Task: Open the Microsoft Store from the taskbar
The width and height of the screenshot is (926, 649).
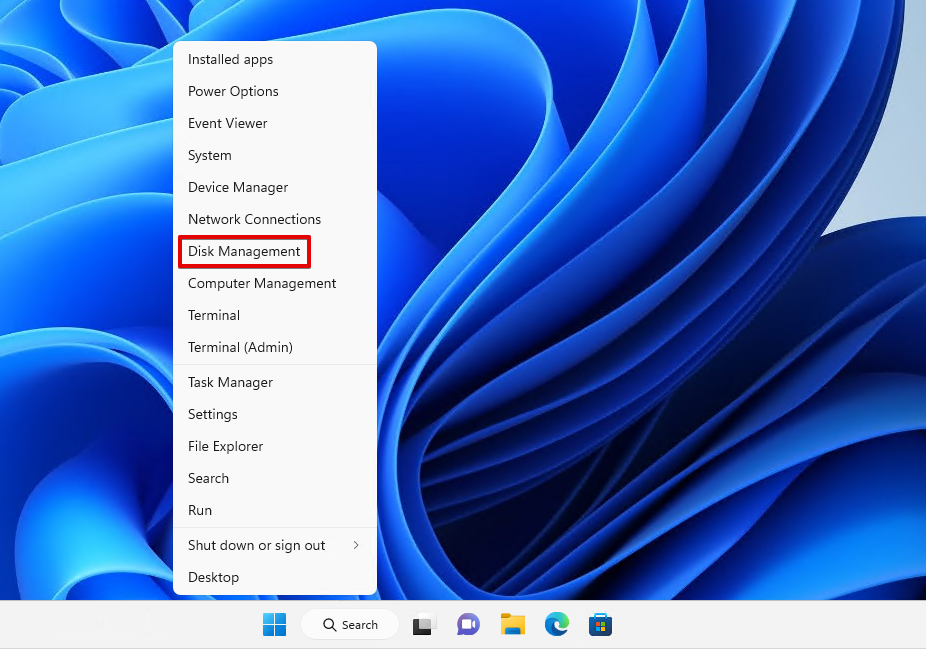Action: (x=599, y=624)
